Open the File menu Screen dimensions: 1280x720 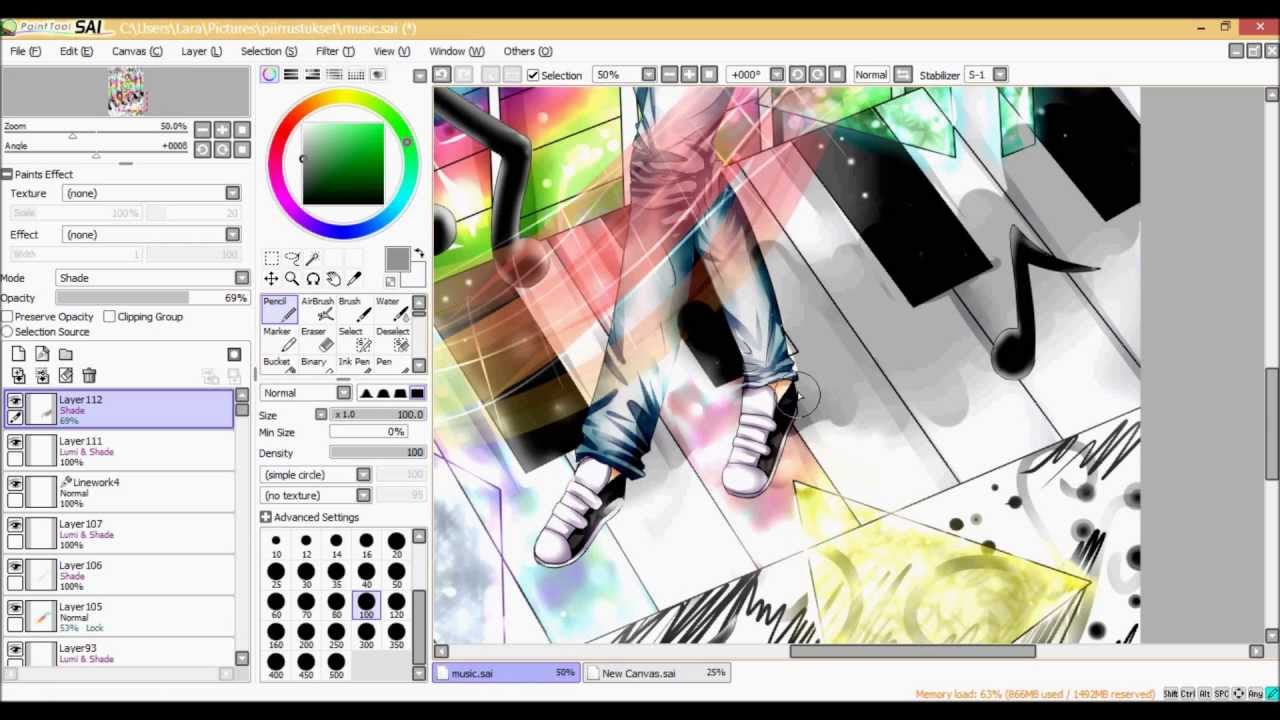25,51
